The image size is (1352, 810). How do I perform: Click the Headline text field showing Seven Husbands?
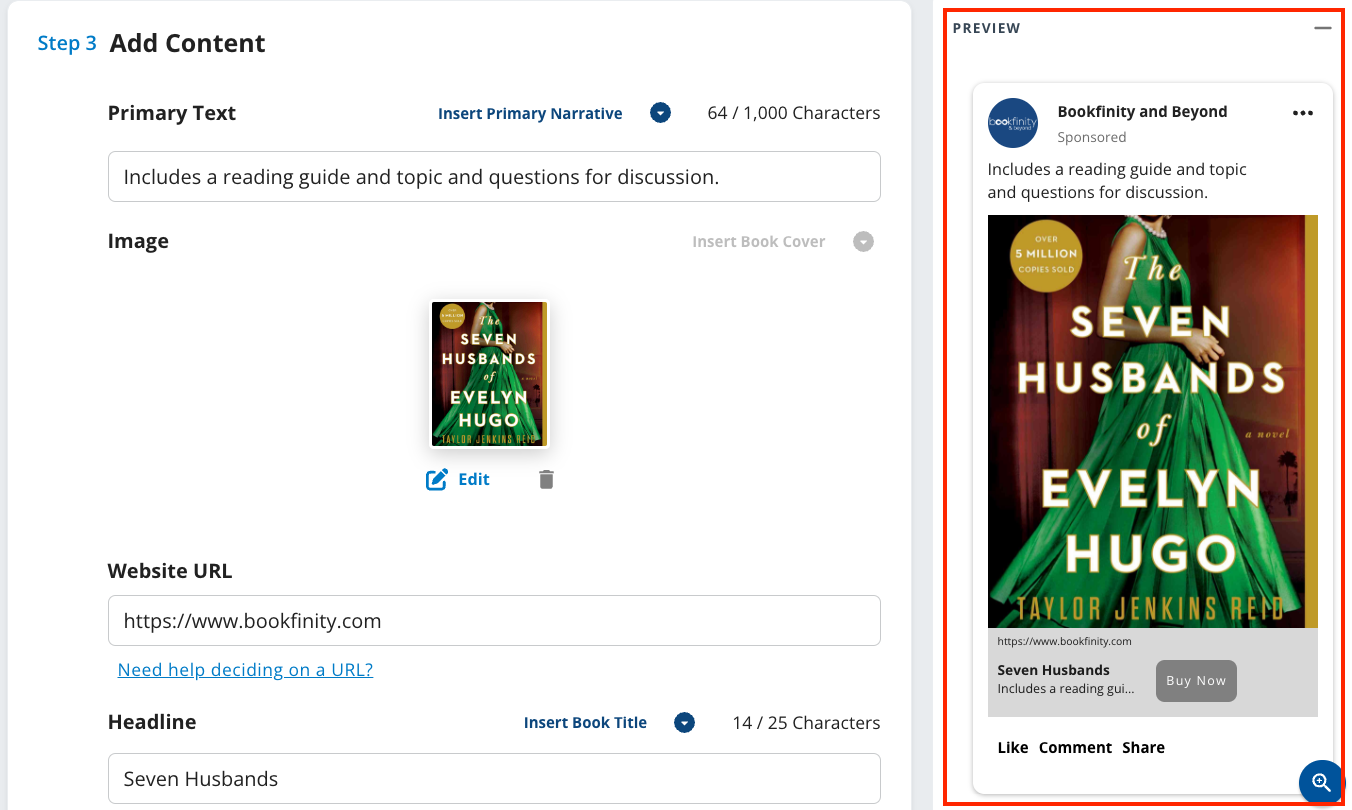494,778
